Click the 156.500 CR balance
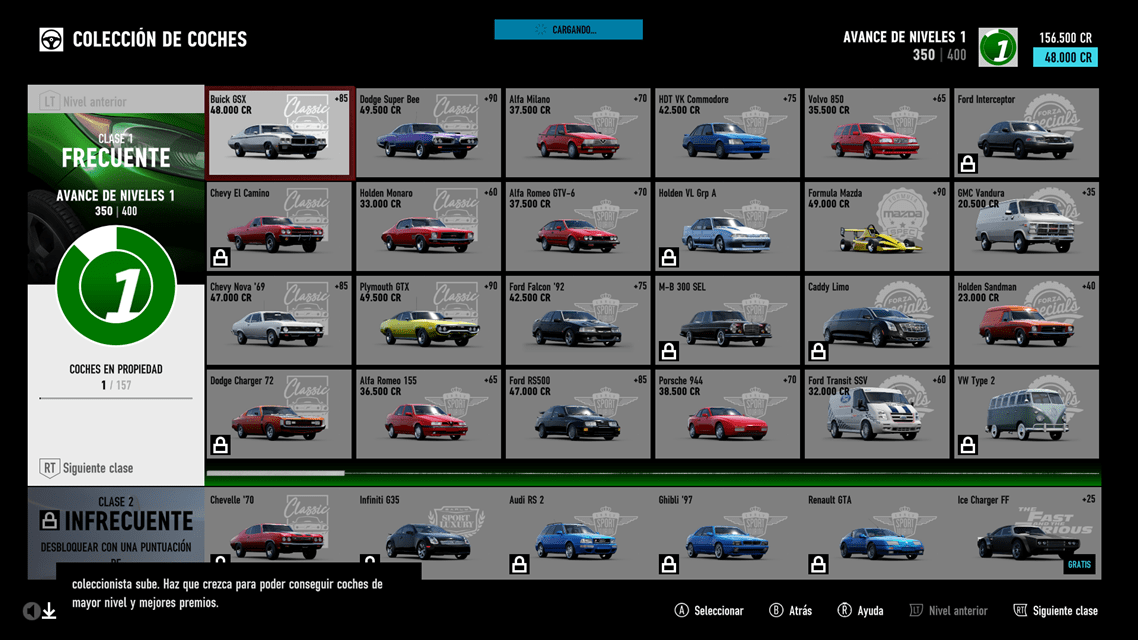 (x=1065, y=38)
